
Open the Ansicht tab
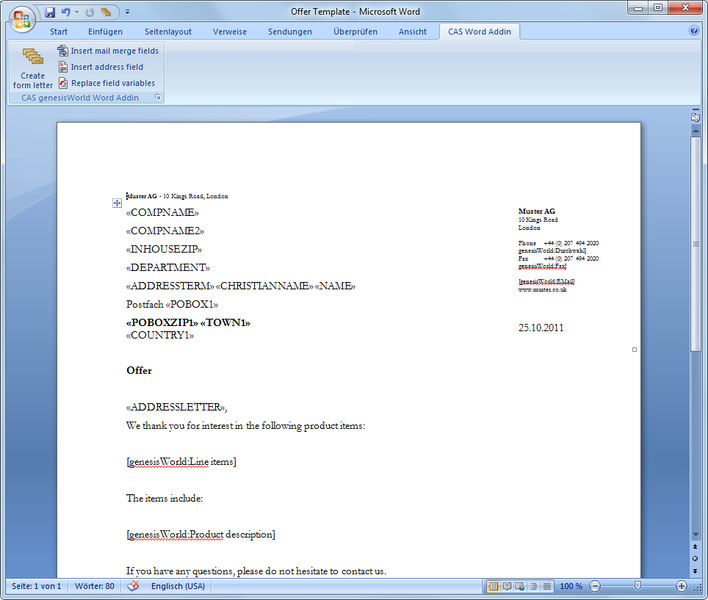412,32
